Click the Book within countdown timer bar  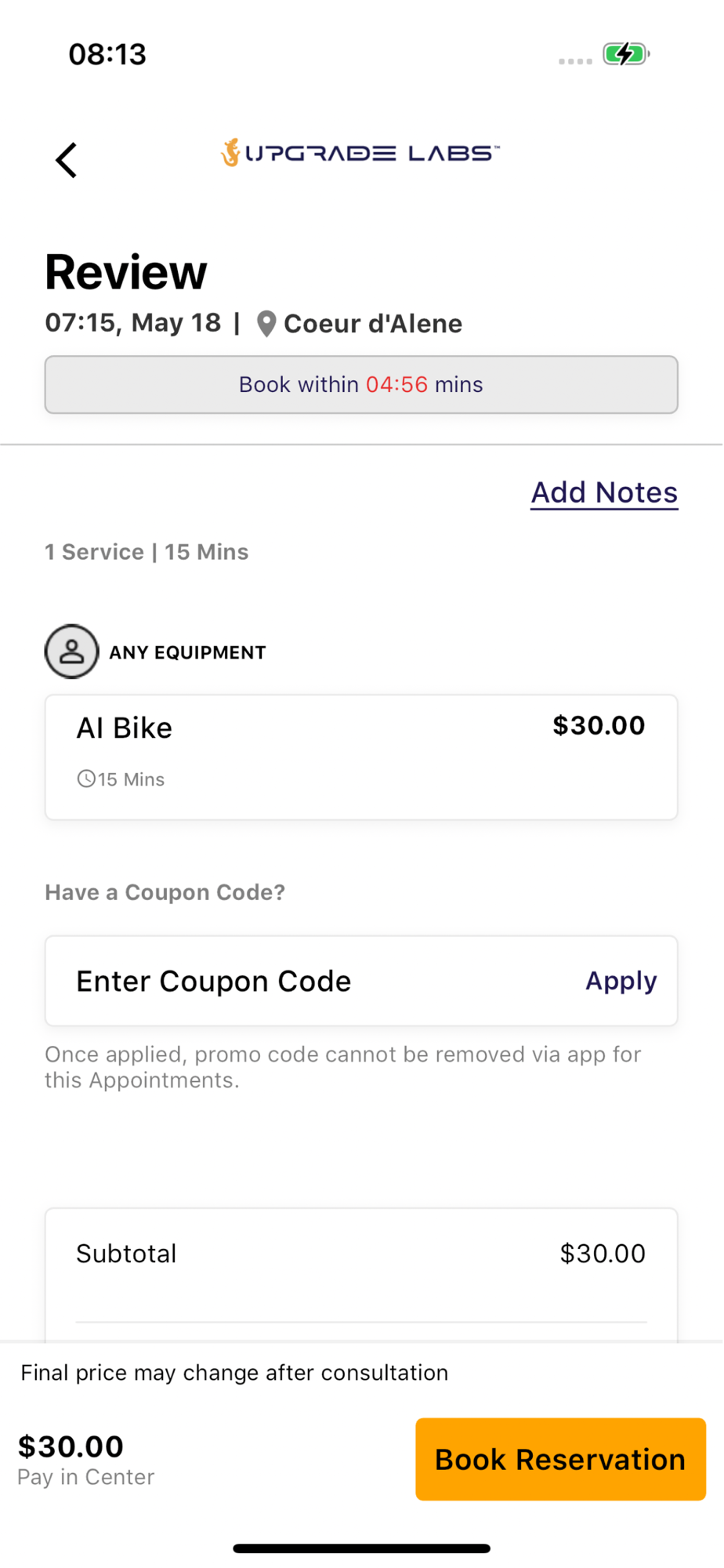(x=361, y=384)
